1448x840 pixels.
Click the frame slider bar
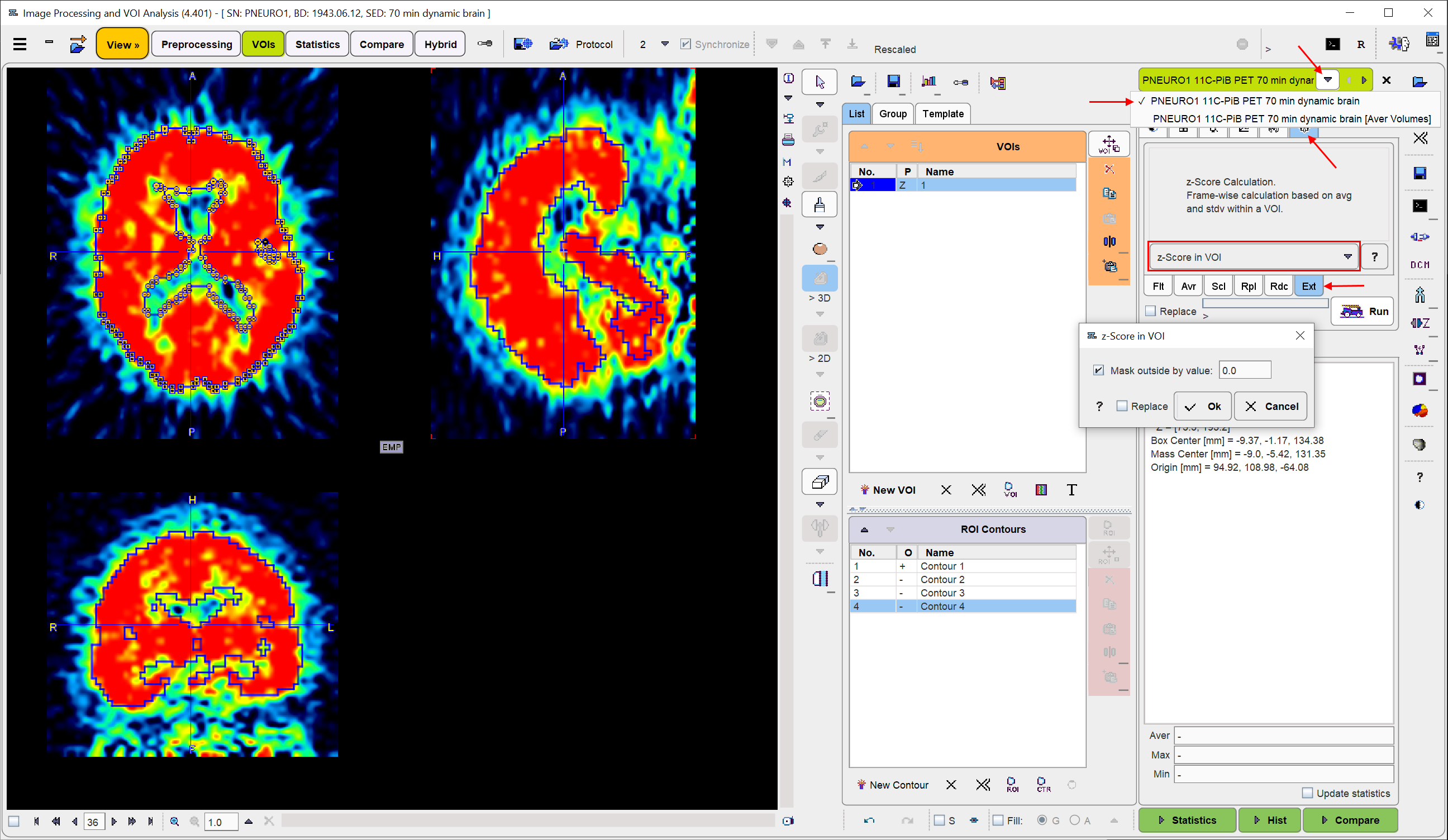[x=527, y=821]
